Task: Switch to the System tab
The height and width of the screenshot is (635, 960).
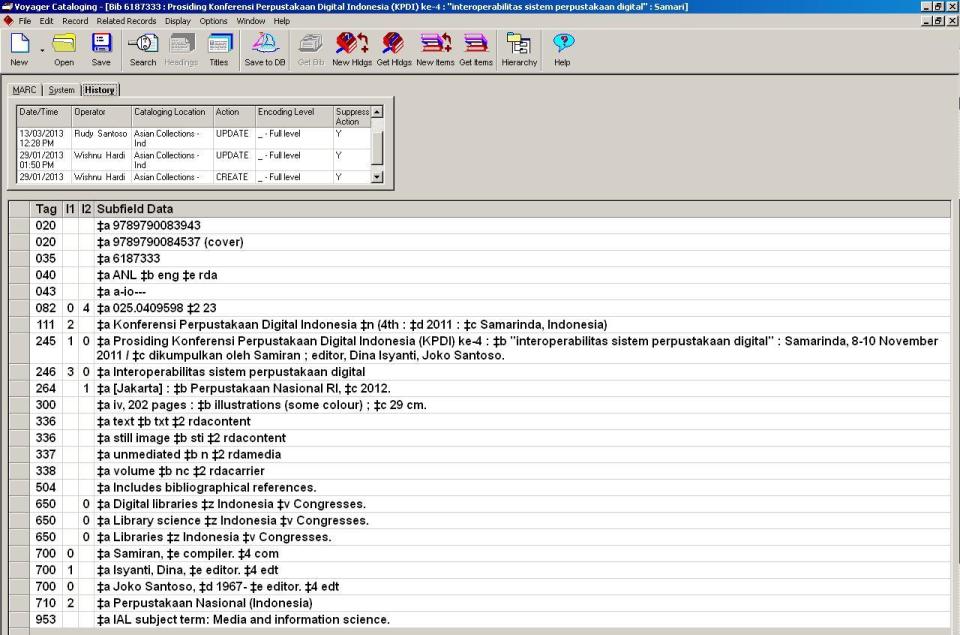Action: [x=59, y=88]
